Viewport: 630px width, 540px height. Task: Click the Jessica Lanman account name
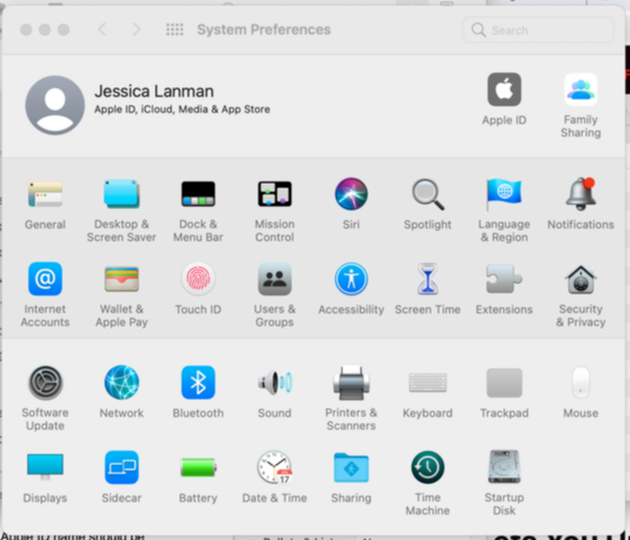point(154,92)
